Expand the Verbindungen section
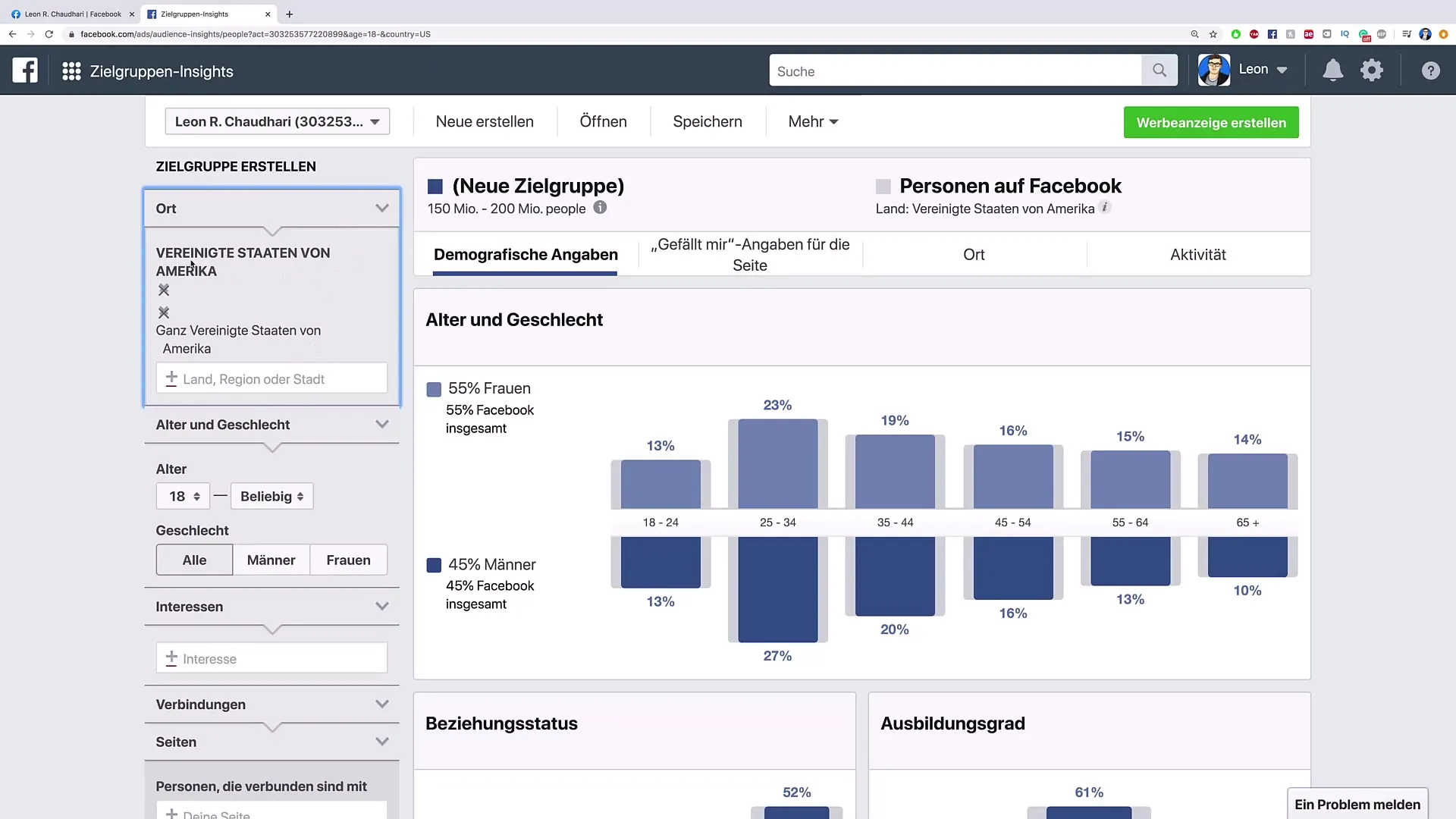1456x819 pixels. click(x=382, y=704)
